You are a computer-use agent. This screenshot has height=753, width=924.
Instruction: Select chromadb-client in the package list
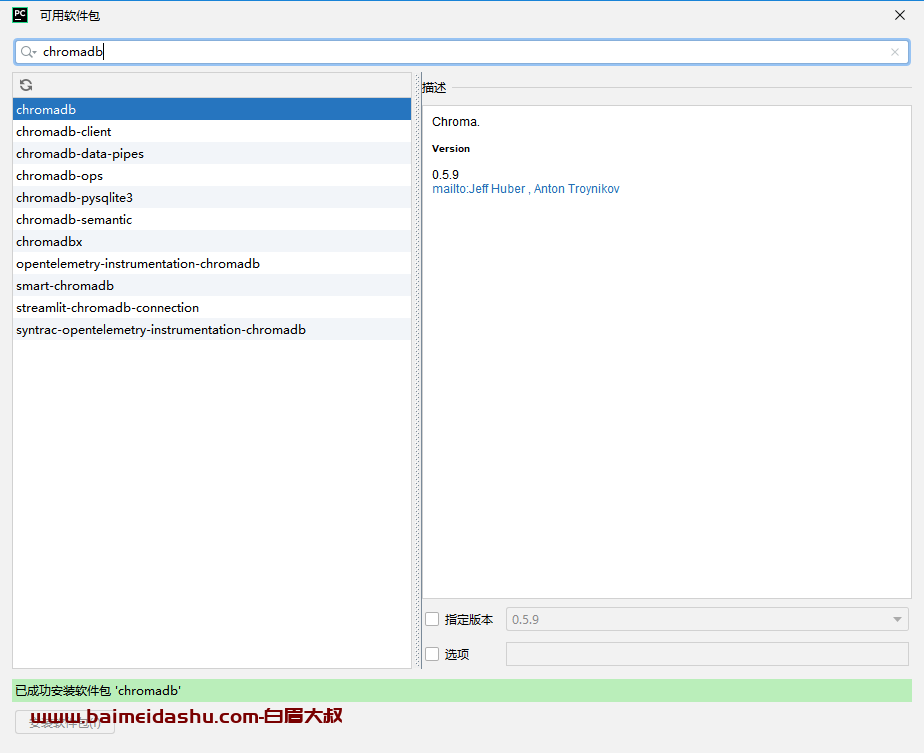[212, 131]
